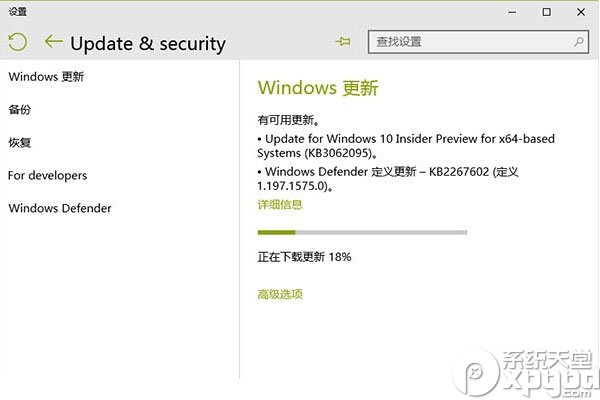Open the 备份 section
This screenshot has width=600, height=400.
(x=20, y=109)
